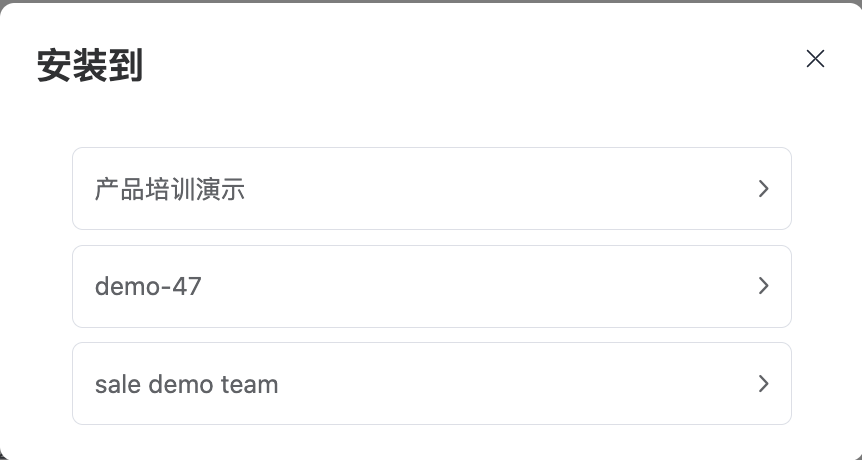Install to the middle option demo-47

coord(432,286)
